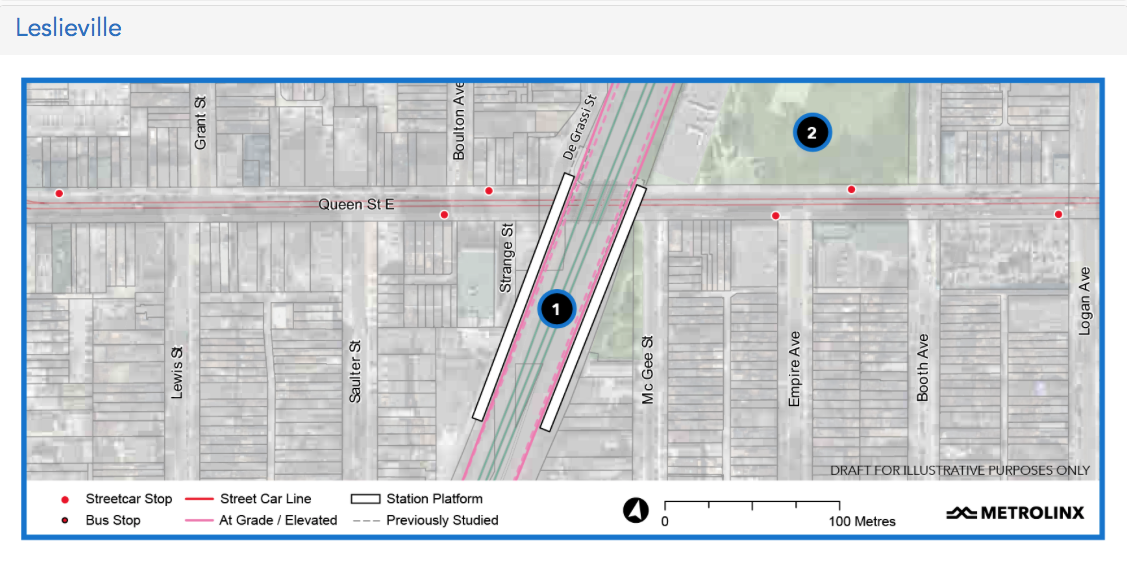Click the Street Car Line legend text

click(265, 499)
